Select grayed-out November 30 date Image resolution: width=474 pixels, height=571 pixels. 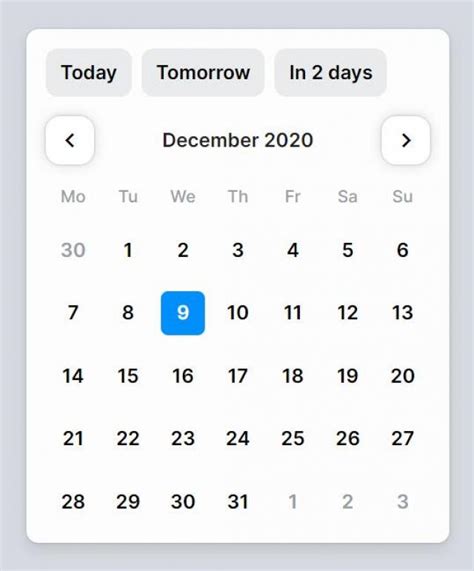[x=73, y=250]
